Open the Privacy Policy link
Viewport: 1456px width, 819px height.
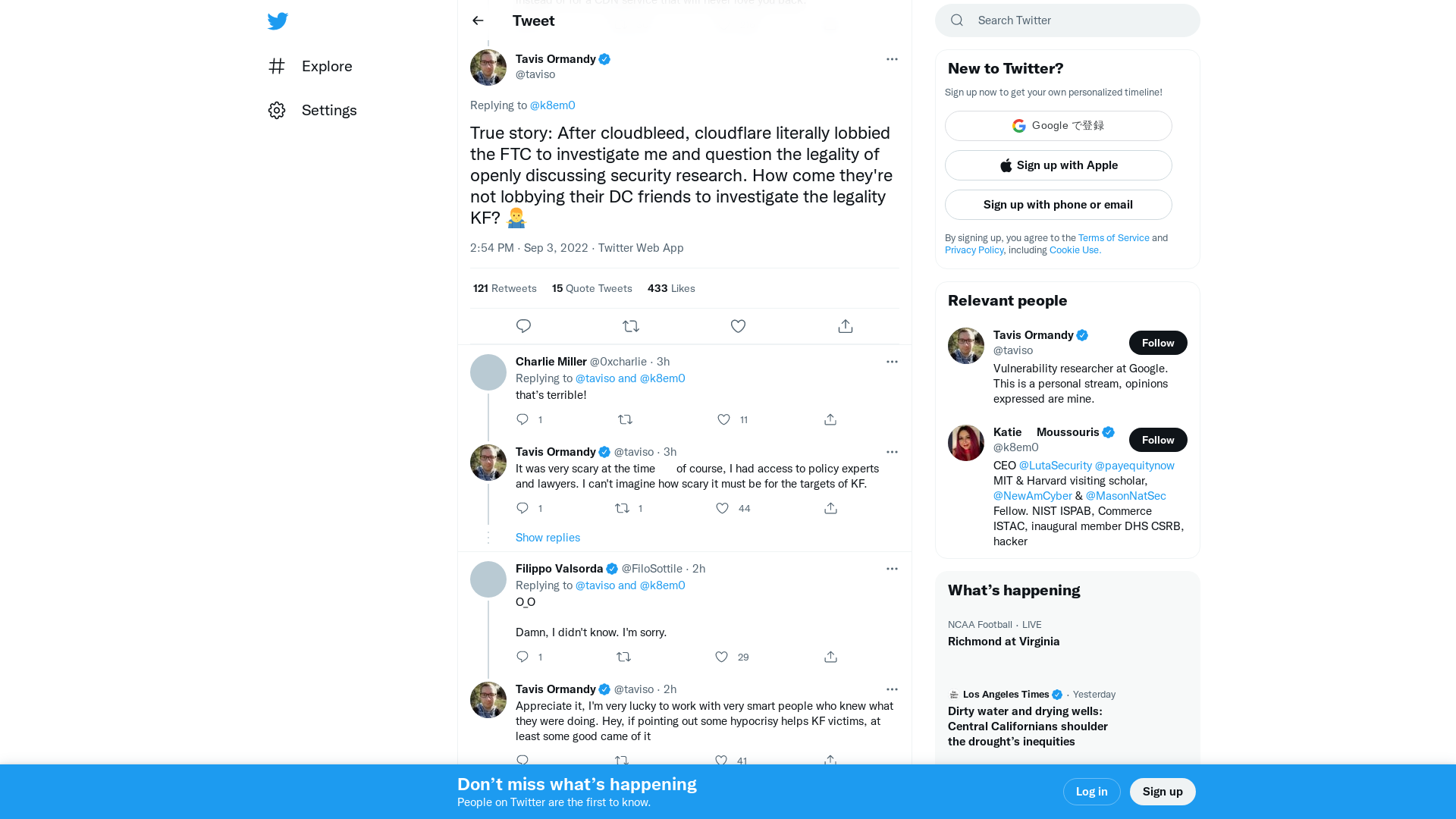974,249
